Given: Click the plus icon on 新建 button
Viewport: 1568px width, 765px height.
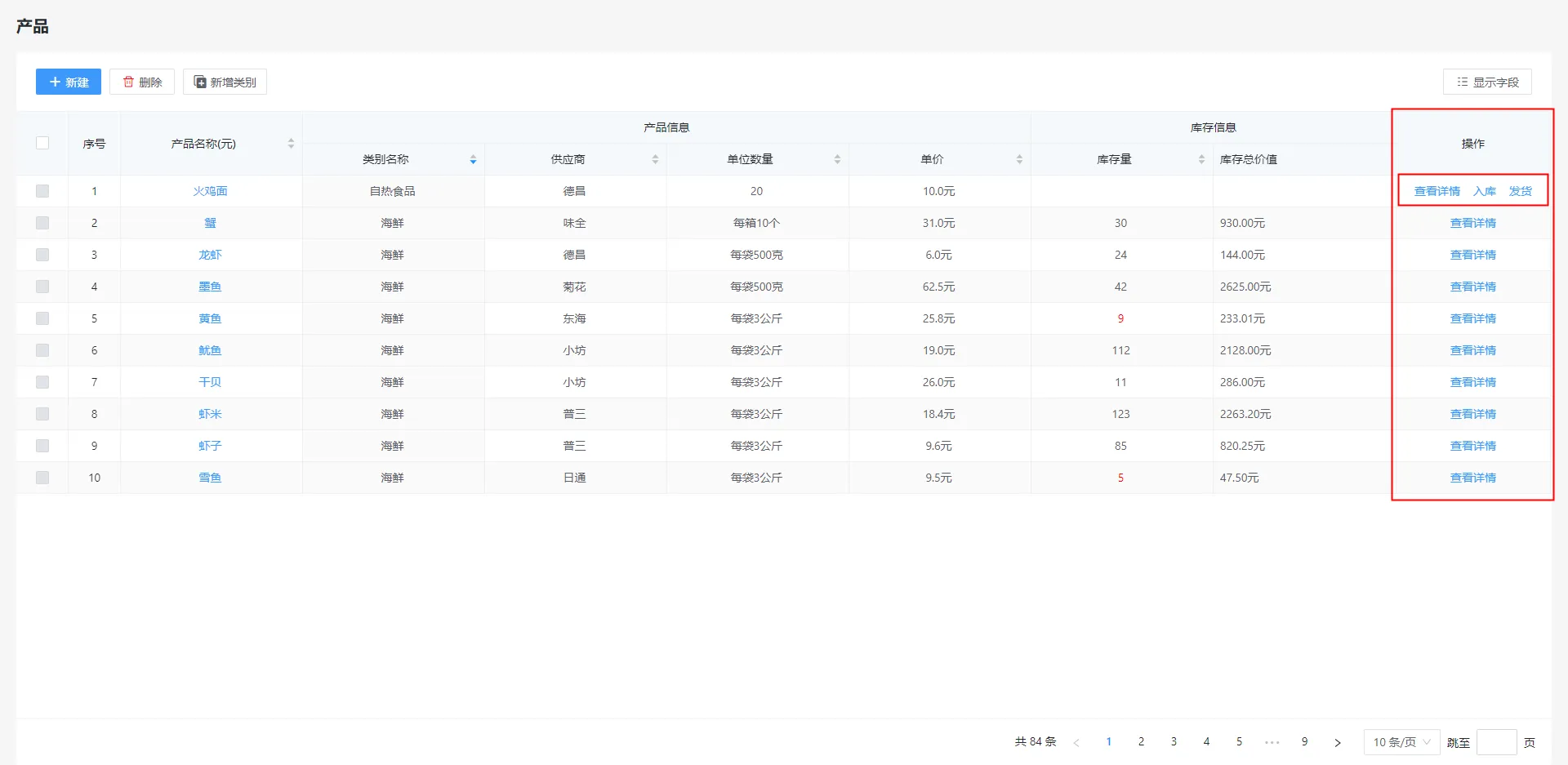Looking at the screenshot, I should tap(55, 82).
